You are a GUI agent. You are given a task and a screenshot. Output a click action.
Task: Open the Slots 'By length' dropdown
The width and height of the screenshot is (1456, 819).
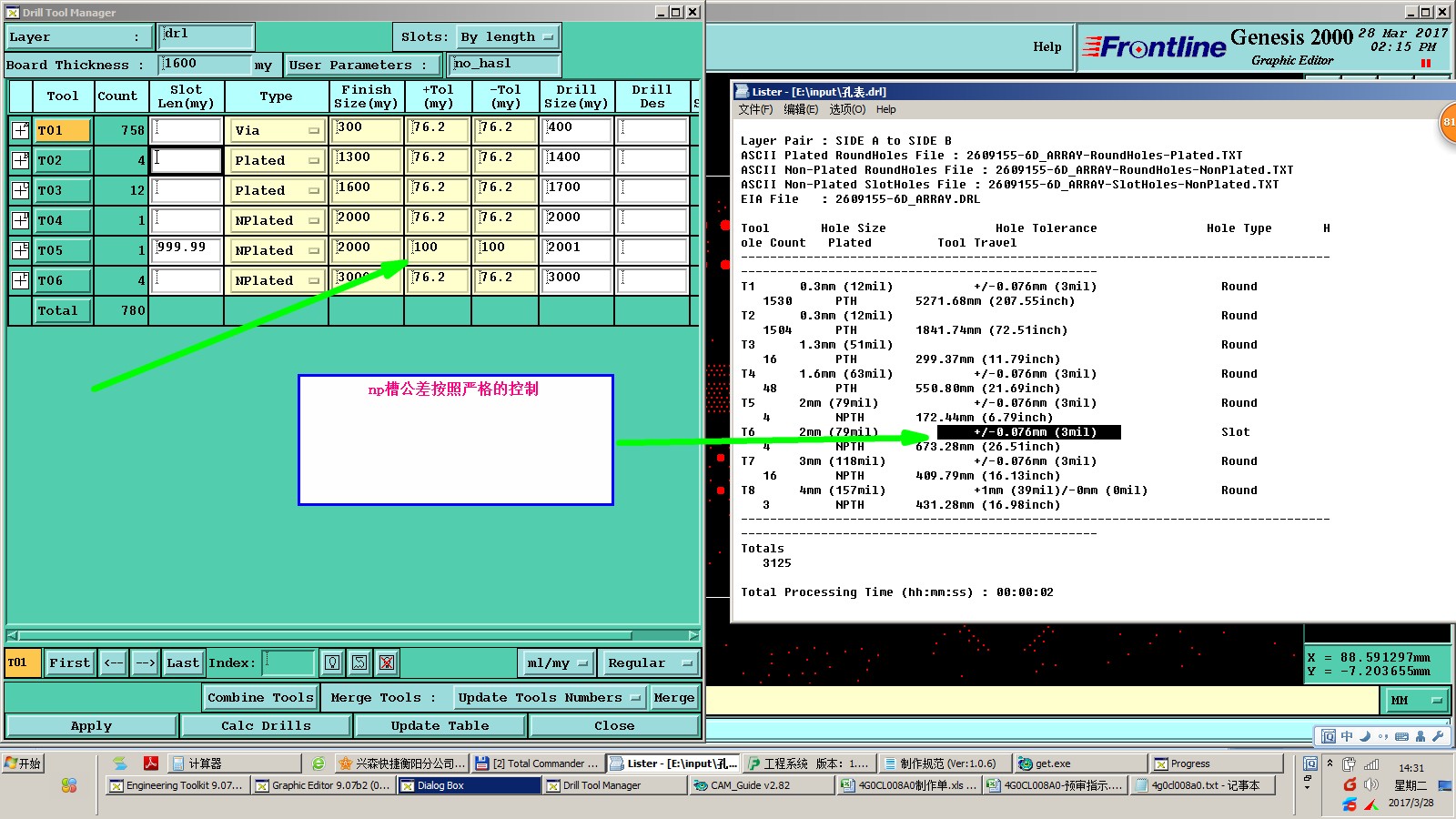tap(507, 37)
